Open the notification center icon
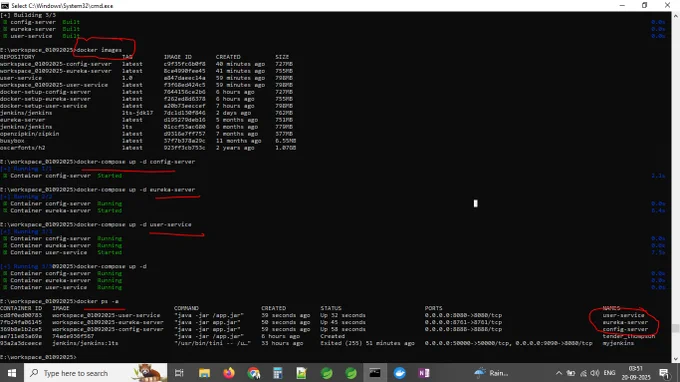680x382 pixels. tap(664, 373)
